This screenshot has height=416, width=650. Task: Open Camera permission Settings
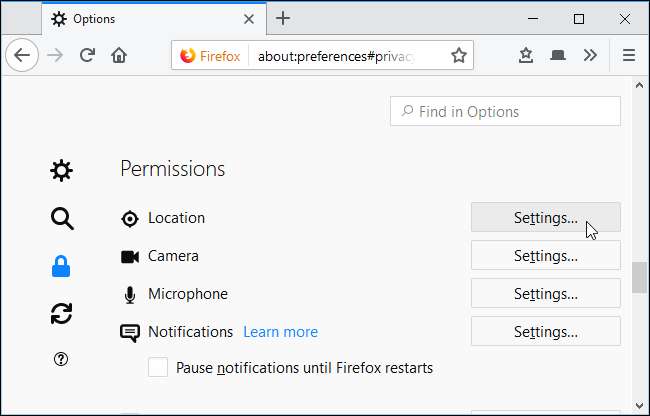(x=545, y=256)
